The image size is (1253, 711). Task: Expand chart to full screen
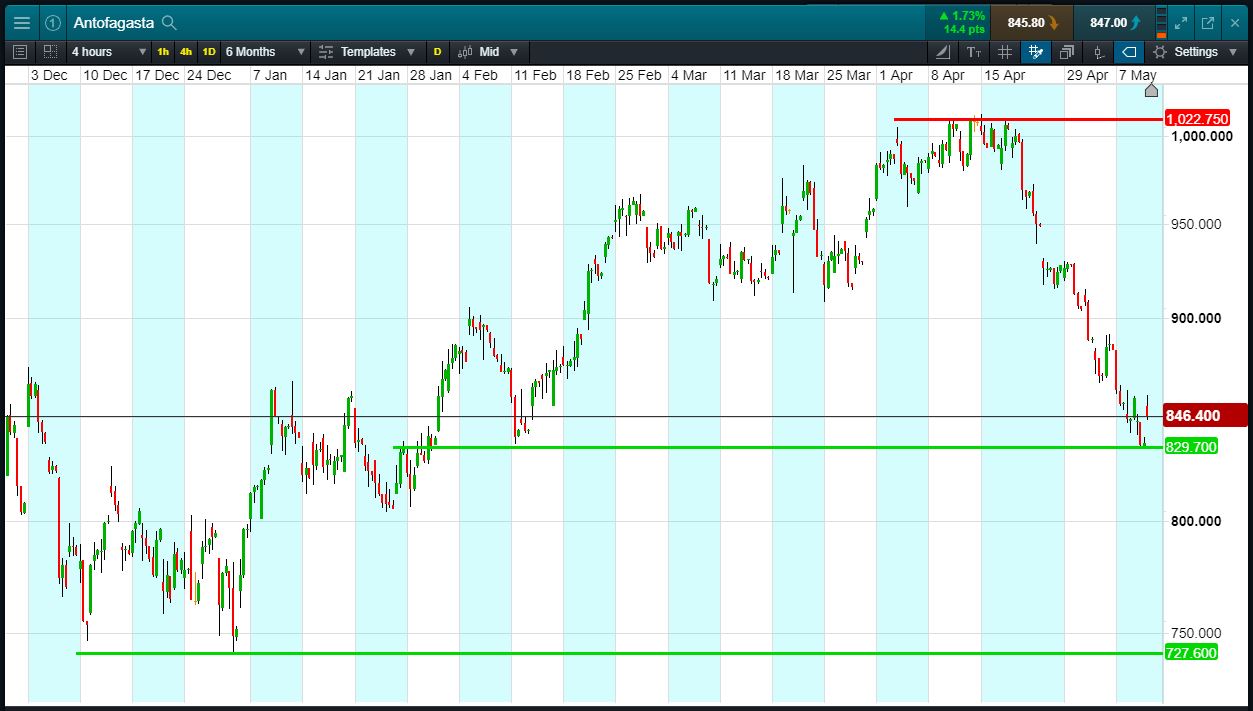click(1181, 22)
